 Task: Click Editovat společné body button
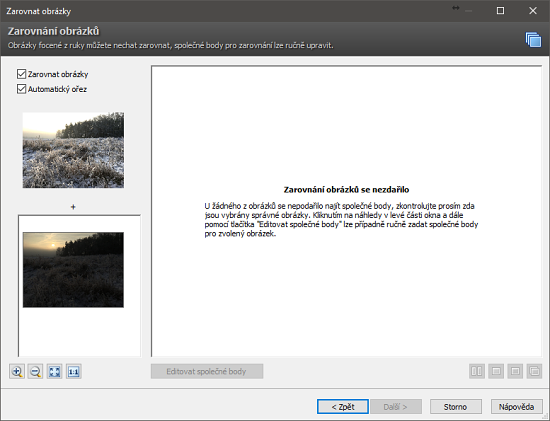click(x=207, y=371)
